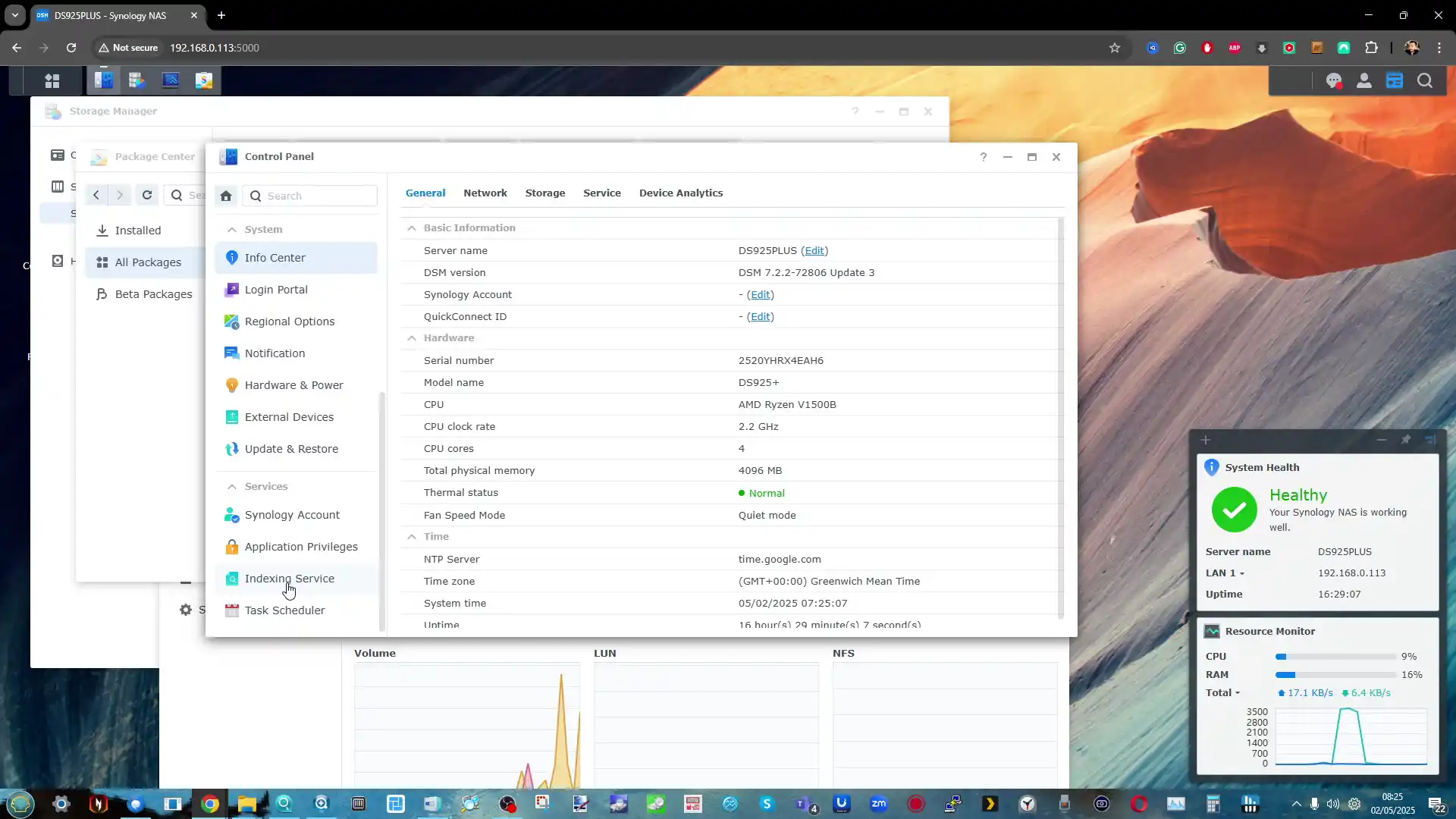
Task: Click the Info Center content scrollbar
Action: point(1061,417)
